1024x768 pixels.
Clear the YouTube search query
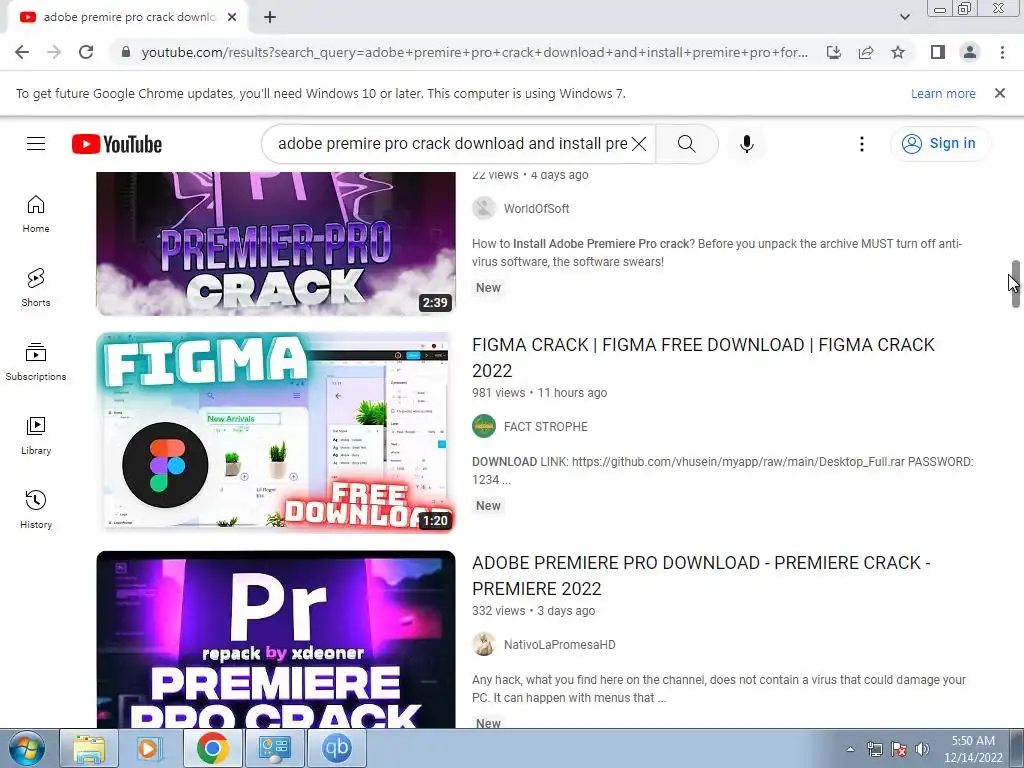(x=639, y=144)
